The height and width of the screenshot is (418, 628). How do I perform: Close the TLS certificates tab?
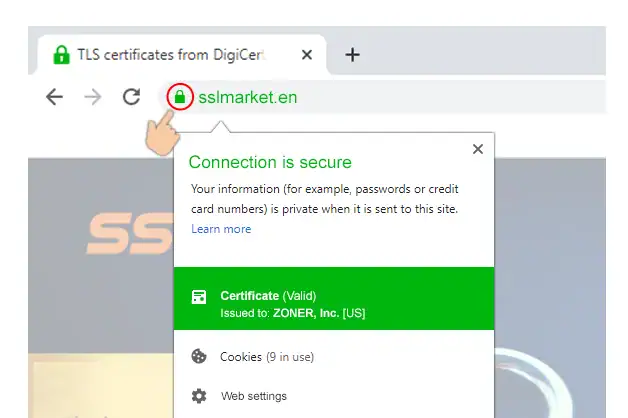tap(307, 55)
